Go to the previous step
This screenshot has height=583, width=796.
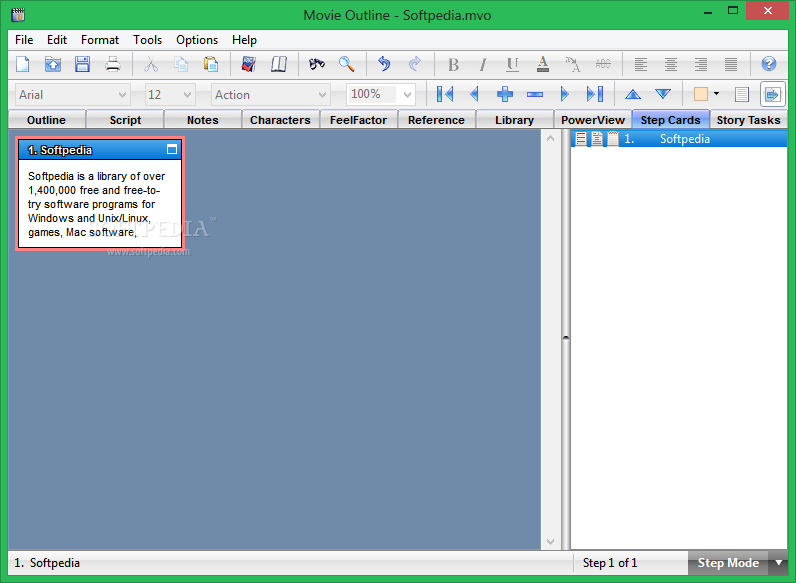pyautogui.click(x=475, y=94)
